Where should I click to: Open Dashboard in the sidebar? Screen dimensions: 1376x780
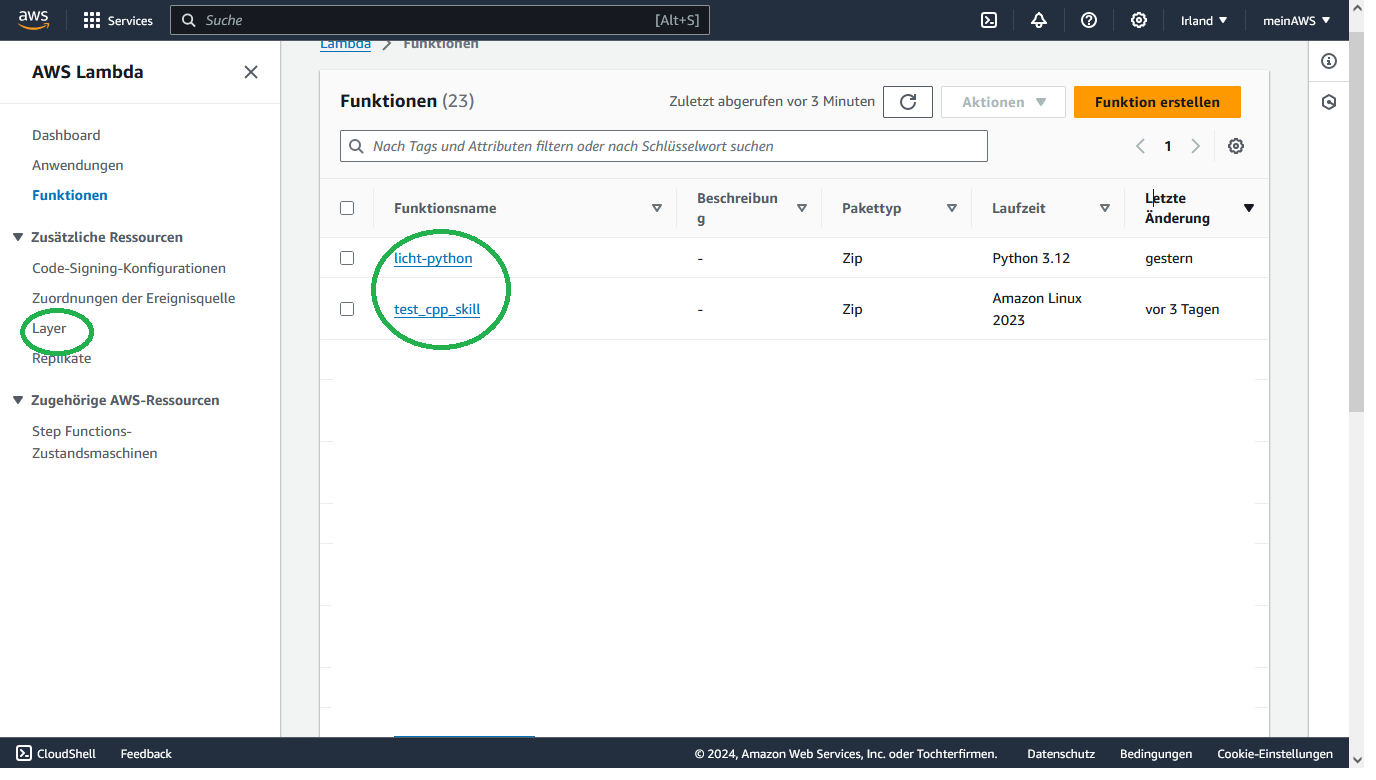tap(66, 135)
